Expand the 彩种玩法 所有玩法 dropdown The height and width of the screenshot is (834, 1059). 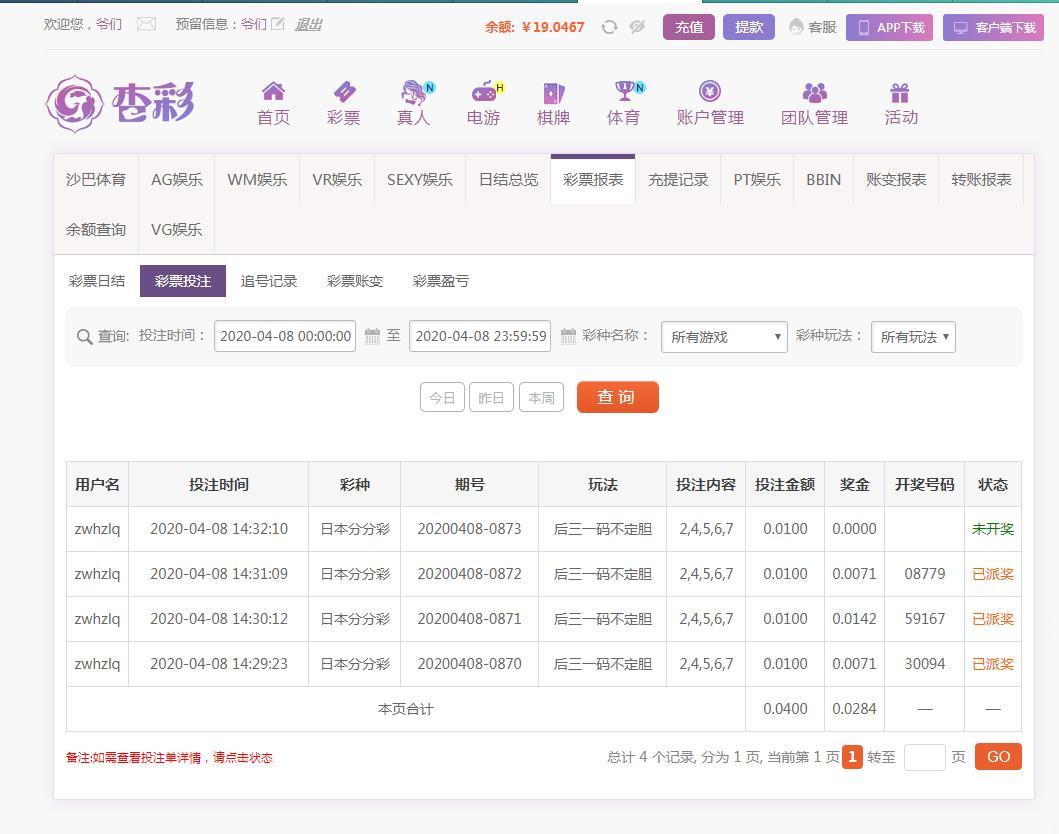point(913,337)
